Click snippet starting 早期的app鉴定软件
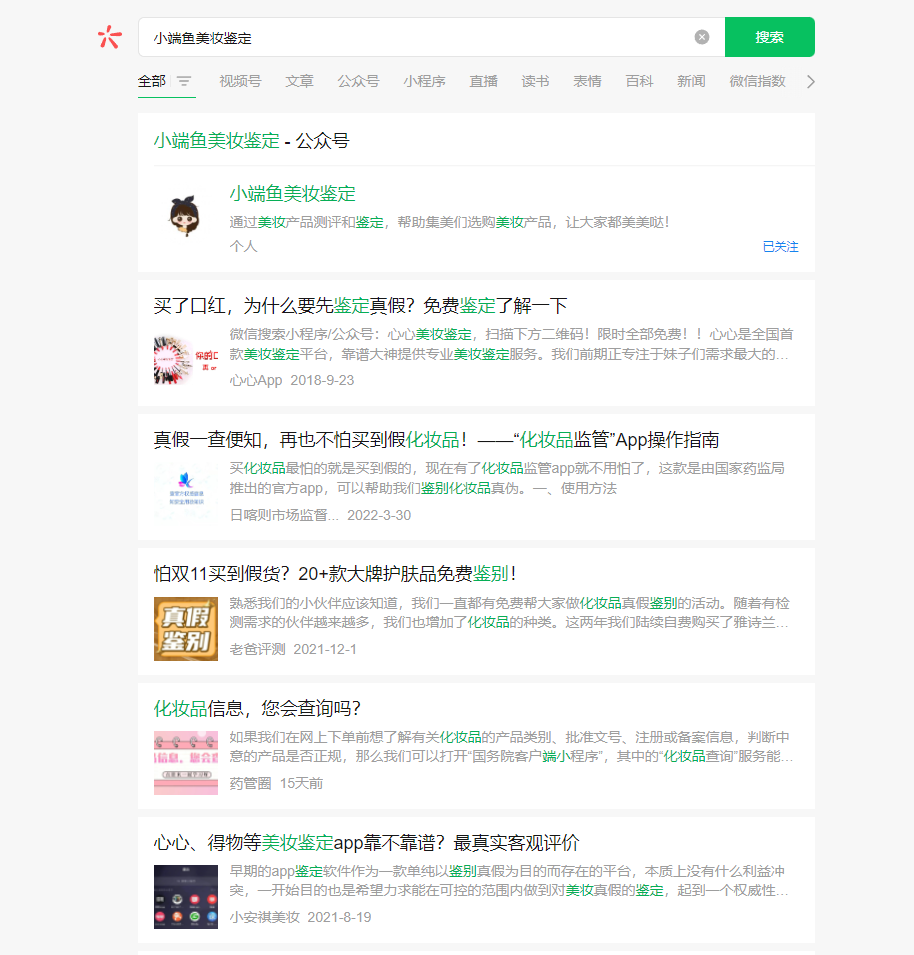914x955 pixels. (x=510, y=881)
